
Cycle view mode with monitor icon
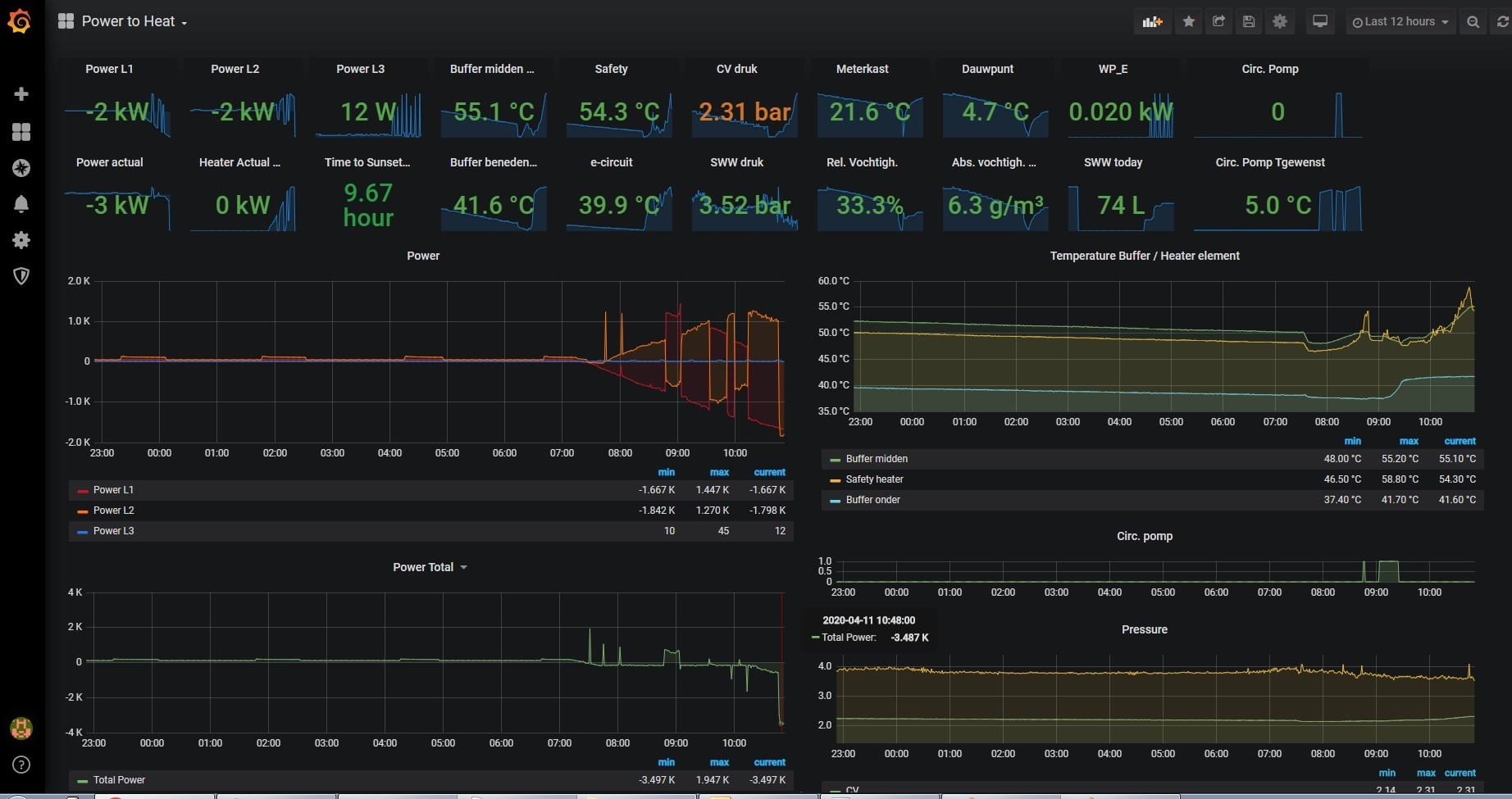pyautogui.click(x=1320, y=22)
